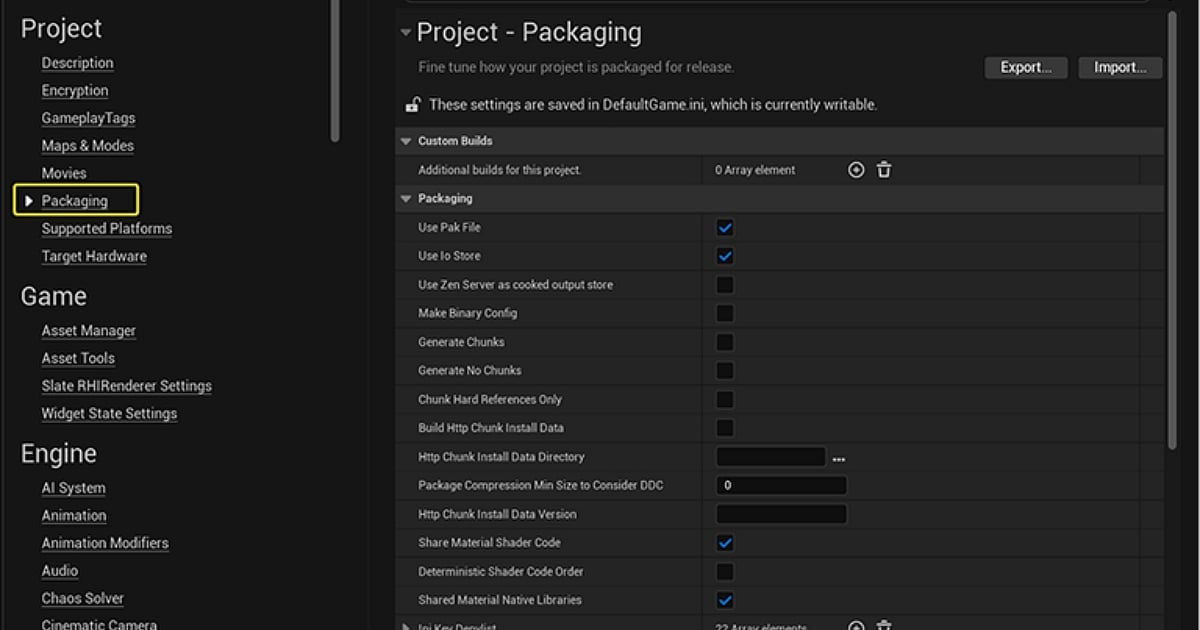This screenshot has height=630, width=1200.
Task: Remove all Additional builds array elements
Action: click(884, 170)
